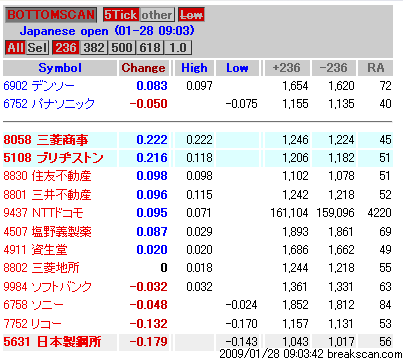Image resolution: width=403 pixels, height=360 pixels.
Task: Click the -0.050 change value for パナソニック
Action: (148, 104)
